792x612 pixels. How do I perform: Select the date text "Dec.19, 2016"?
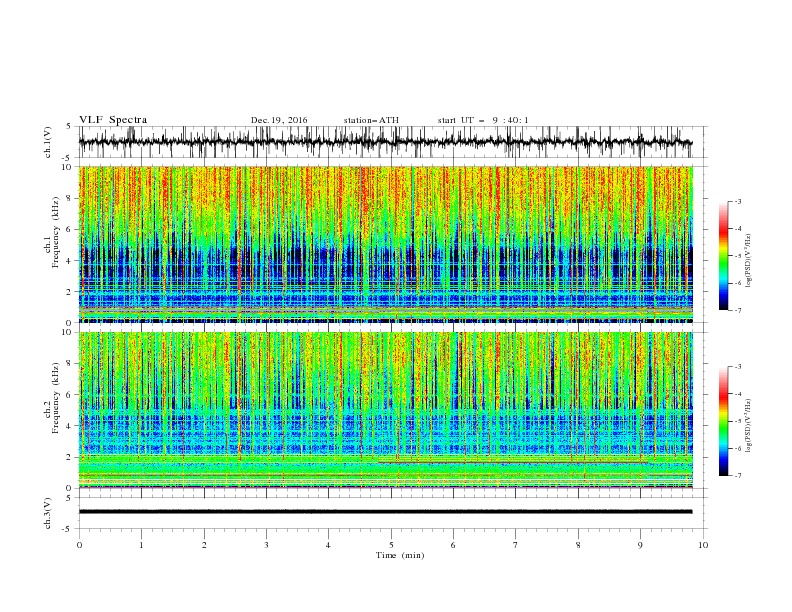pyautogui.click(x=279, y=120)
